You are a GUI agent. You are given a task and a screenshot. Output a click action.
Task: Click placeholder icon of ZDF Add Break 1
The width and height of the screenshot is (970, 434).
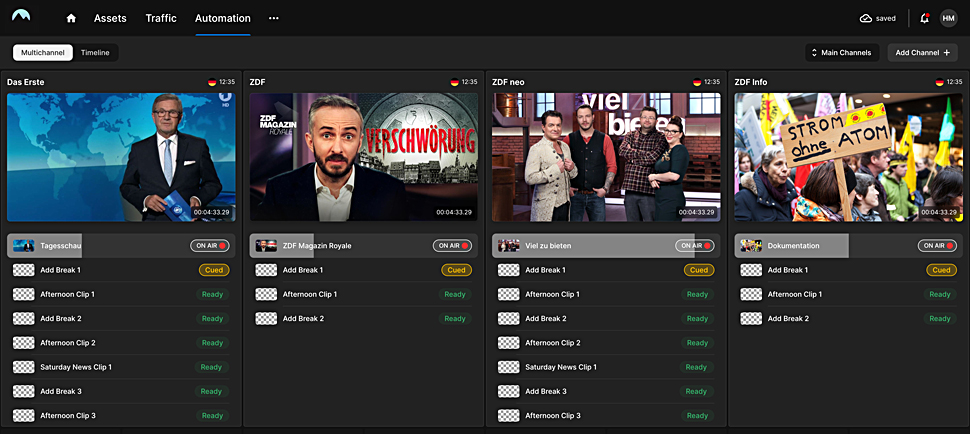[x=266, y=270]
